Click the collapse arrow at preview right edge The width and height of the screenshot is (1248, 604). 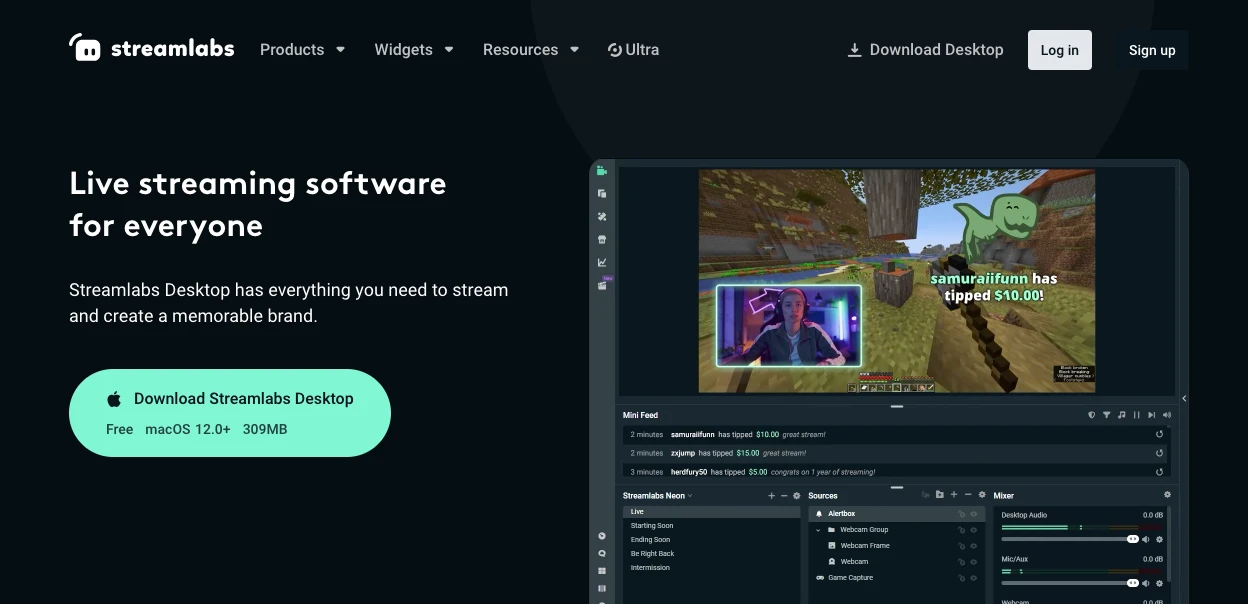coord(1184,398)
